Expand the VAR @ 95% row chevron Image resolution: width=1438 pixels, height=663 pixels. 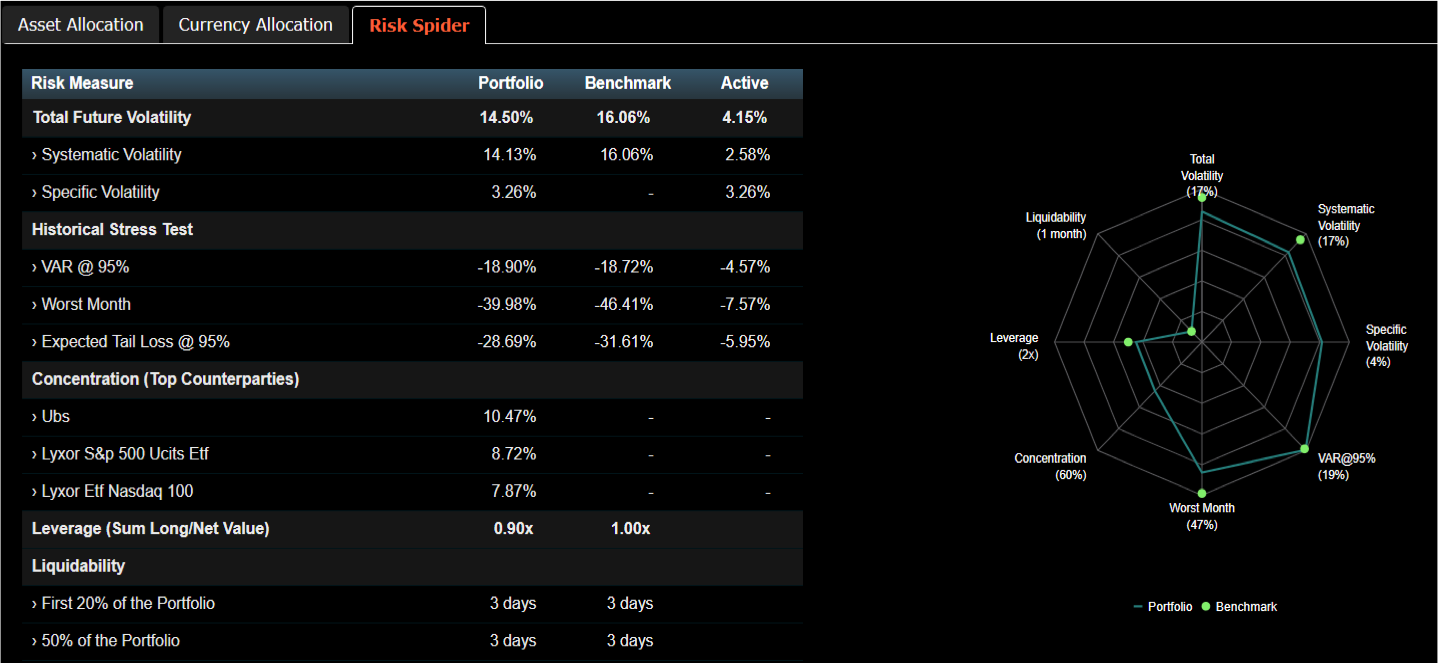click(x=35, y=267)
